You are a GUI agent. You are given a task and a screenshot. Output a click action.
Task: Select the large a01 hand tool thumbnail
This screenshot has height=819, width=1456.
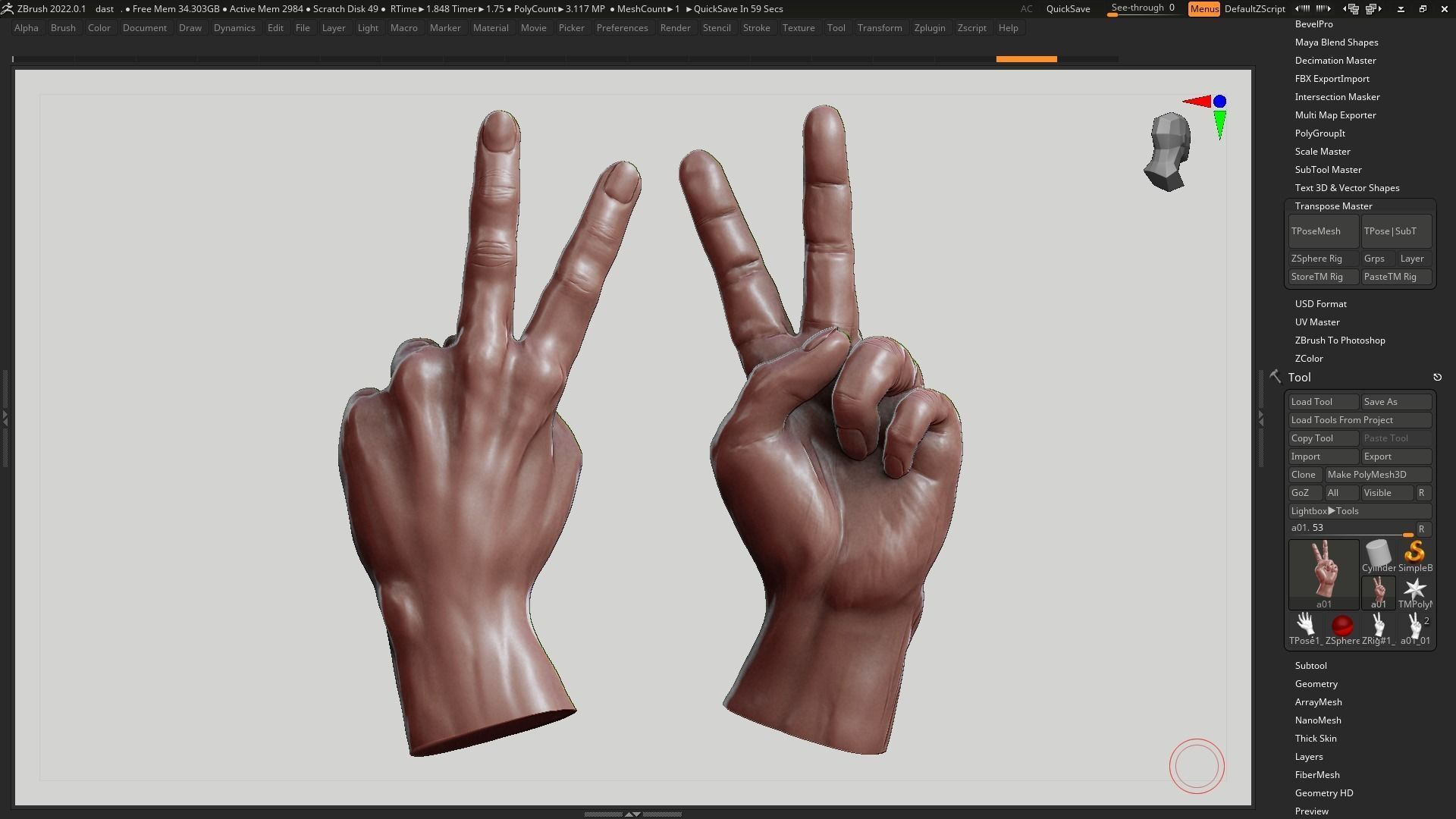coord(1323,574)
